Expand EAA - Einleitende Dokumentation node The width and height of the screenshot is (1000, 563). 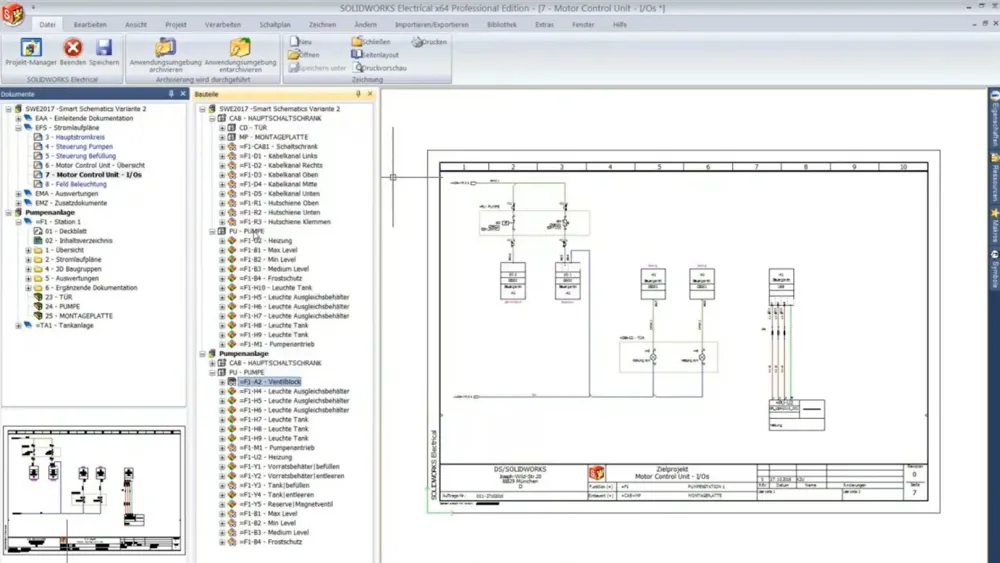(x=18, y=119)
